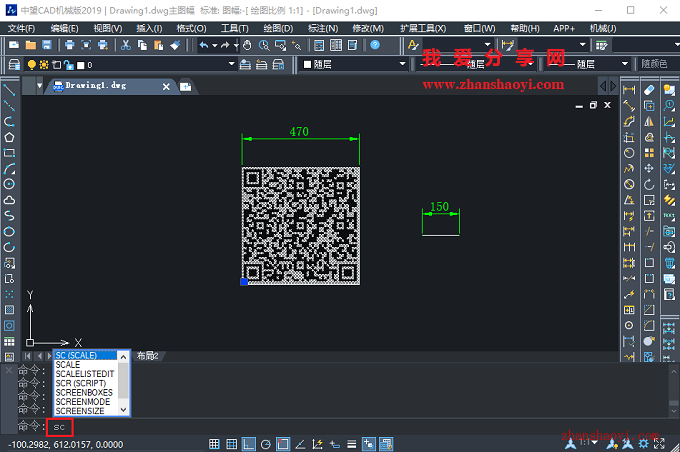Select the Polygon tool in left toolbar
680x452 pixels.
coord(9,138)
